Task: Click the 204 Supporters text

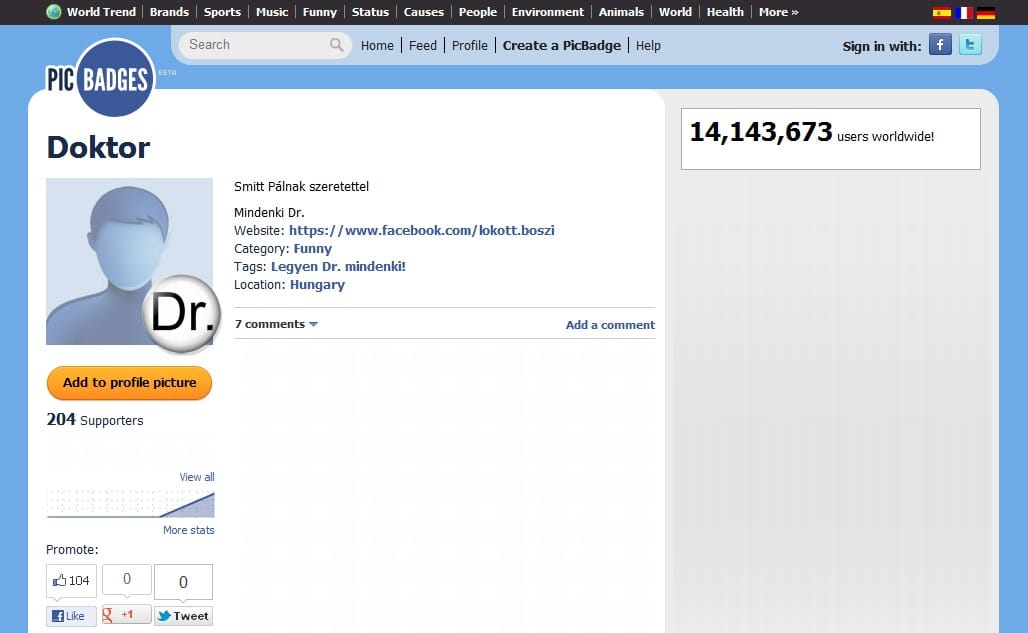Action: tap(95, 419)
